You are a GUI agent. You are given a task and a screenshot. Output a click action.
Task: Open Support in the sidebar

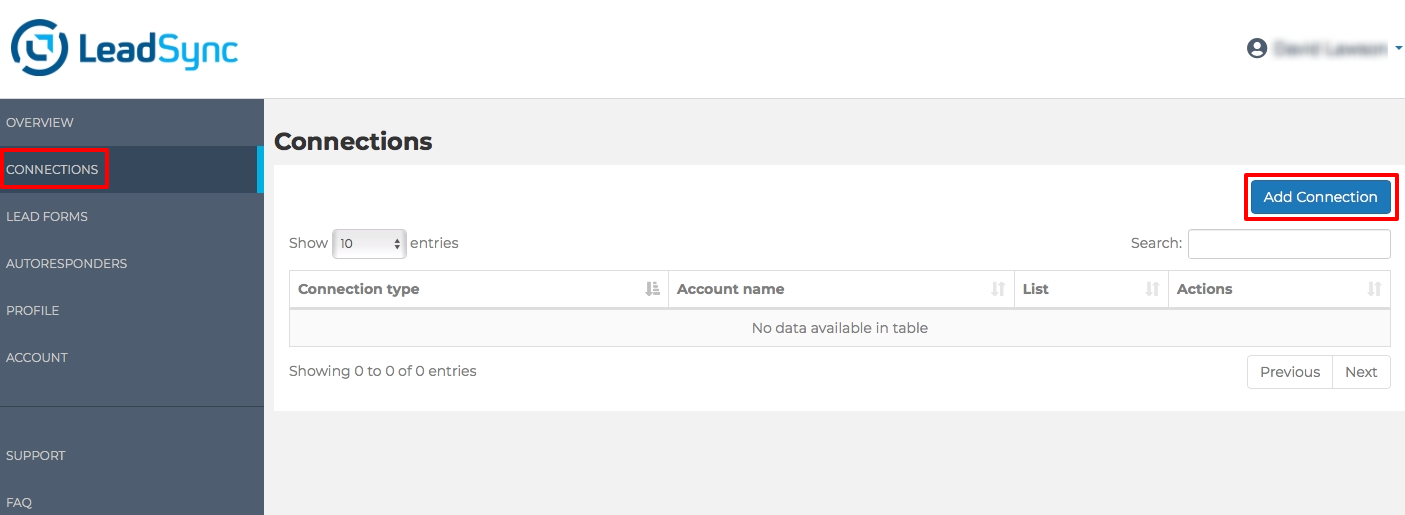[36, 455]
